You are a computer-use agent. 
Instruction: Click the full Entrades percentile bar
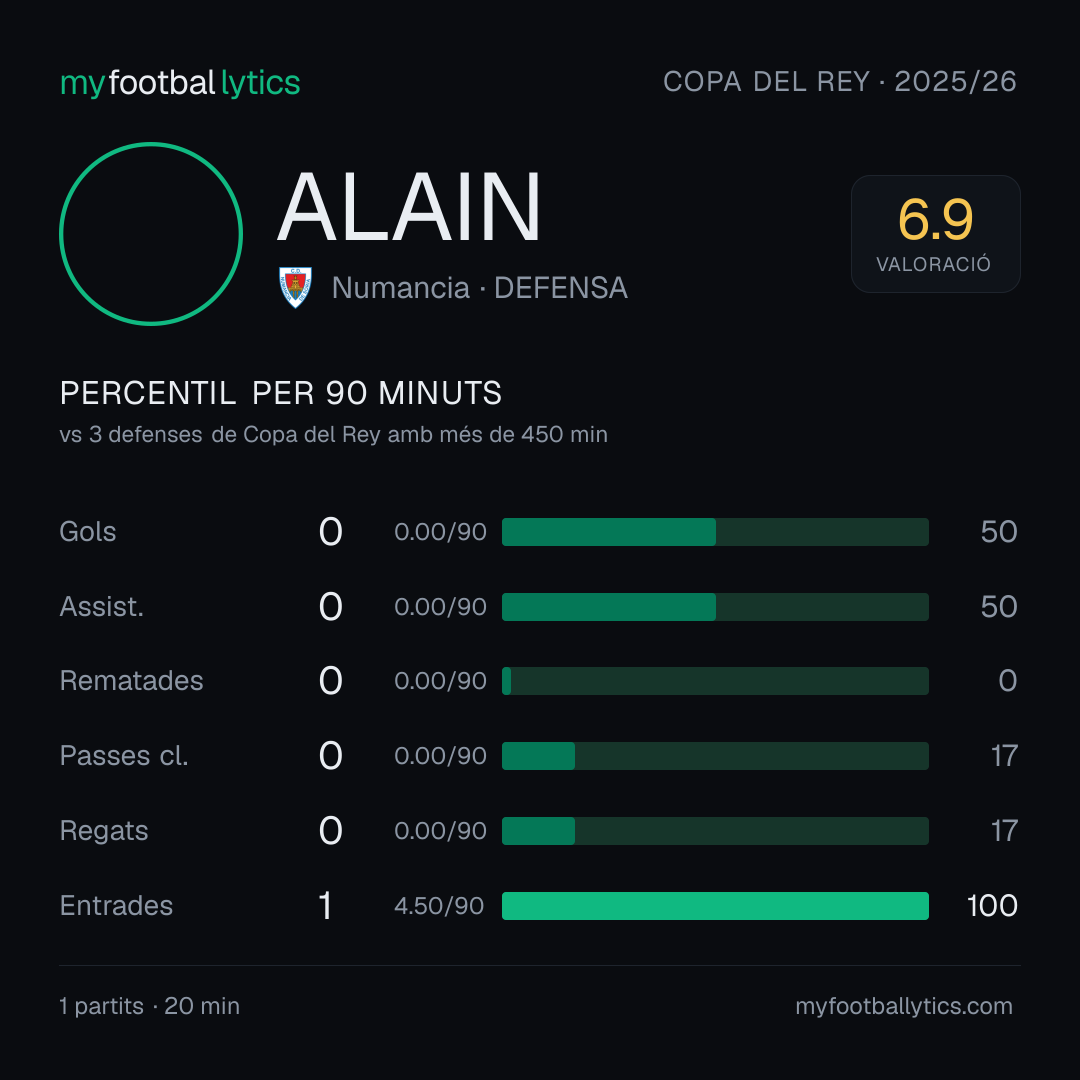pyautogui.click(x=715, y=906)
